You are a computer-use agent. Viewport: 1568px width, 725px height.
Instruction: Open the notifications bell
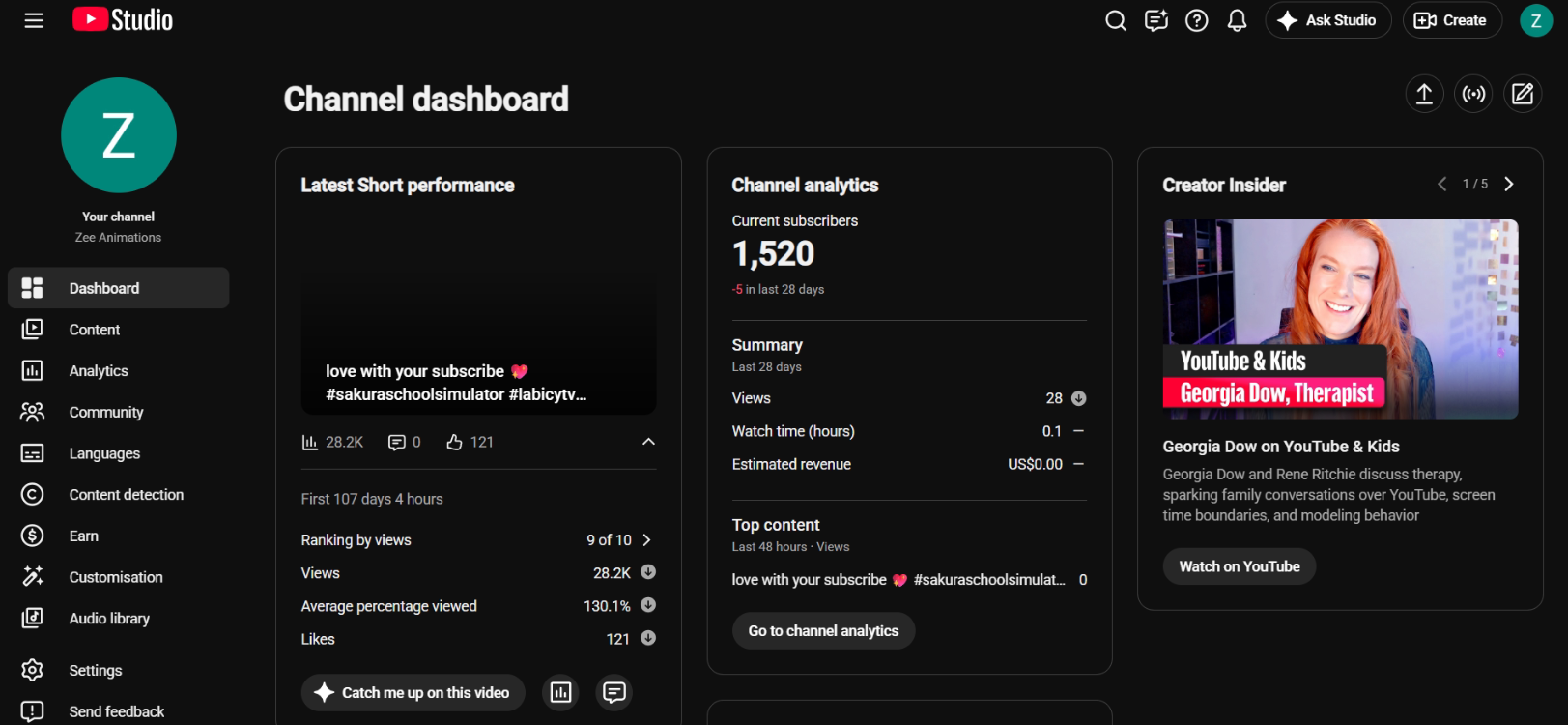pyautogui.click(x=1237, y=20)
